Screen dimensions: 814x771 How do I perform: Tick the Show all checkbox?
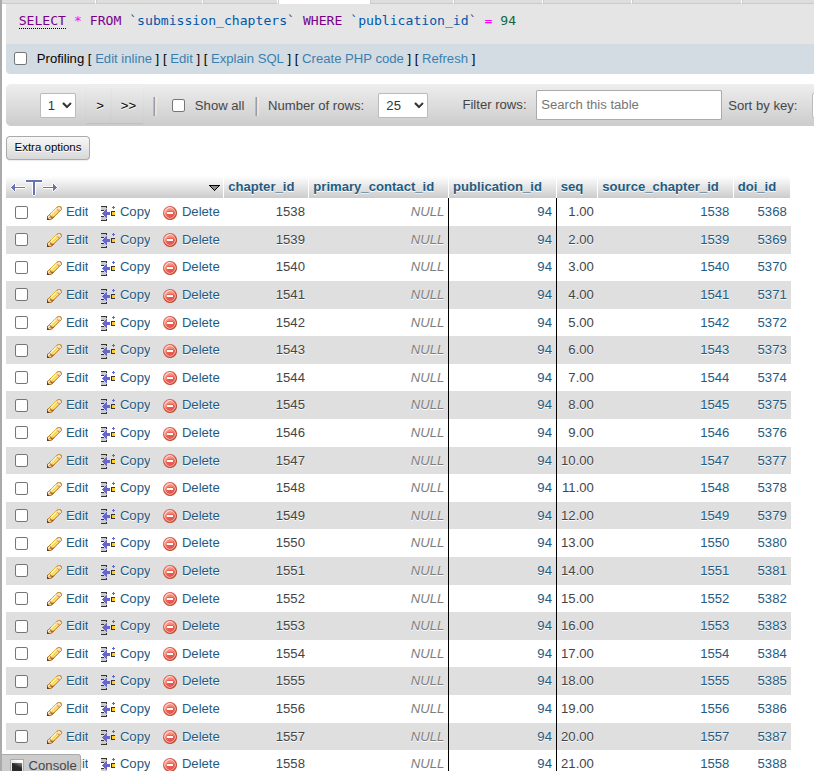click(x=179, y=105)
